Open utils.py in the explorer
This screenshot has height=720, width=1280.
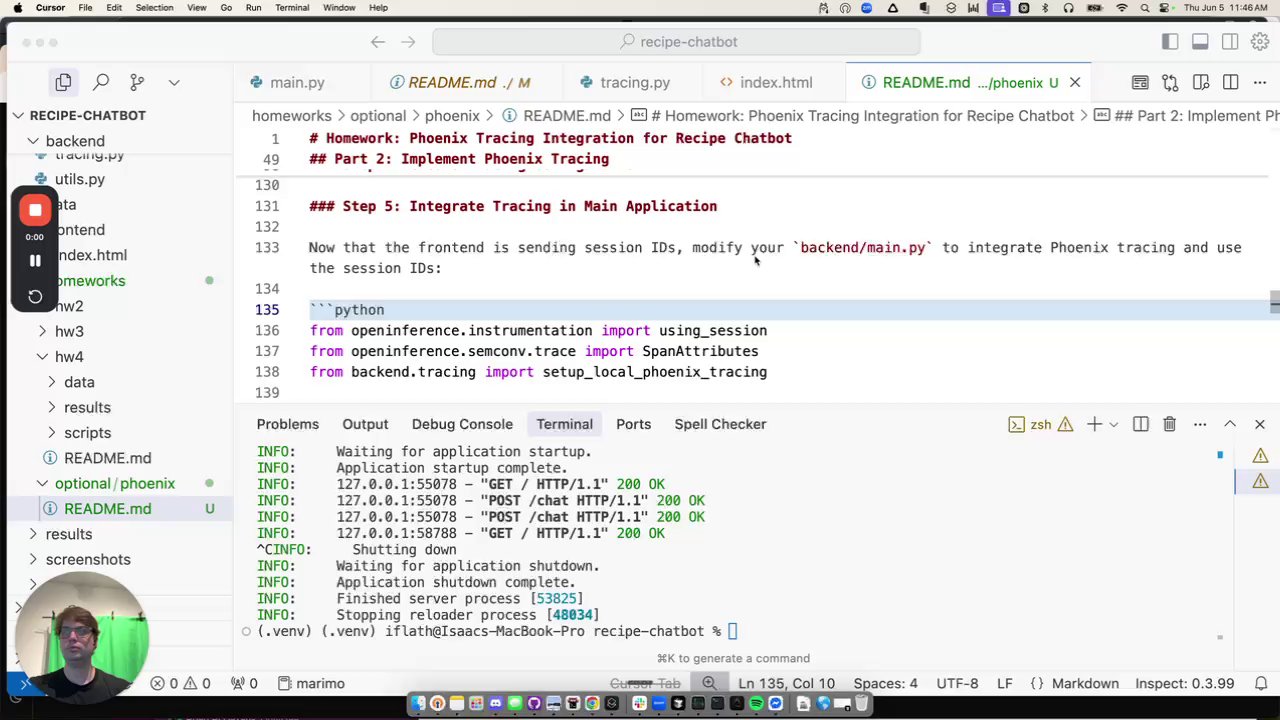(x=80, y=179)
